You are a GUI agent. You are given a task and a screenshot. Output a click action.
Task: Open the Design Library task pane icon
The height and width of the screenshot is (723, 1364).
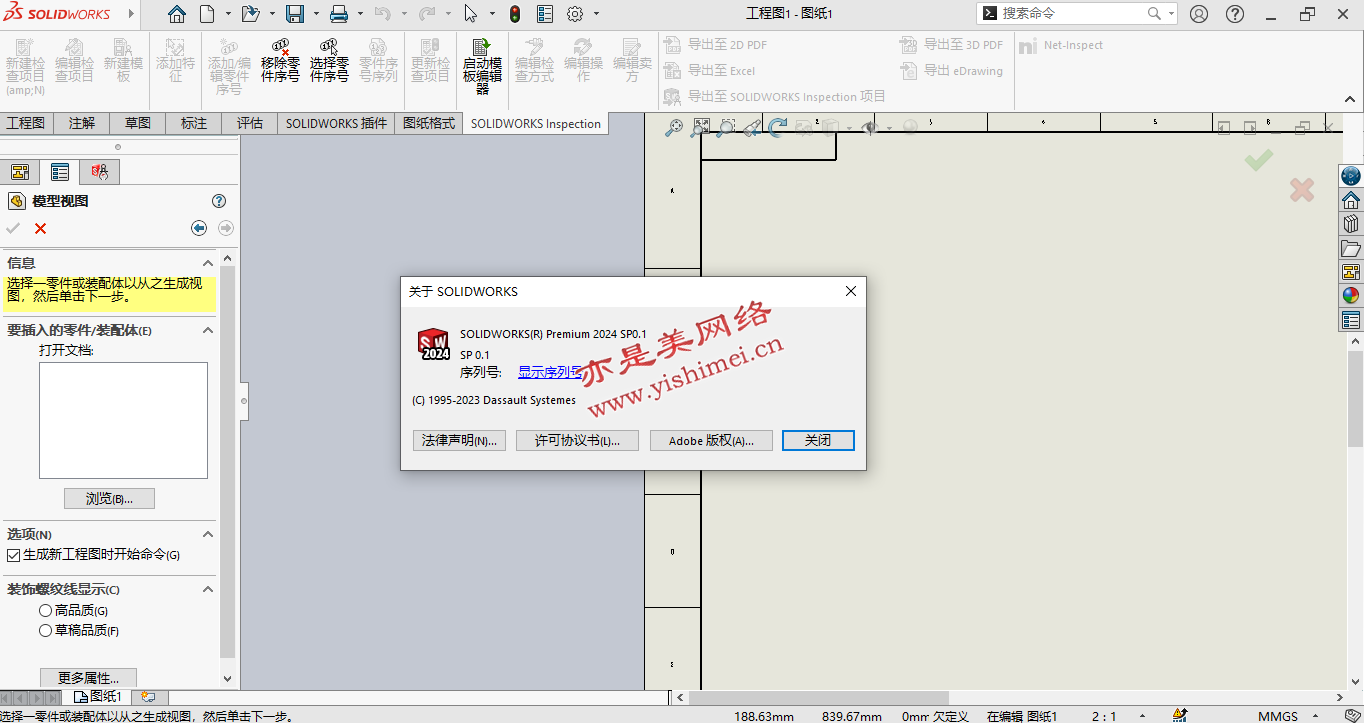point(1351,224)
